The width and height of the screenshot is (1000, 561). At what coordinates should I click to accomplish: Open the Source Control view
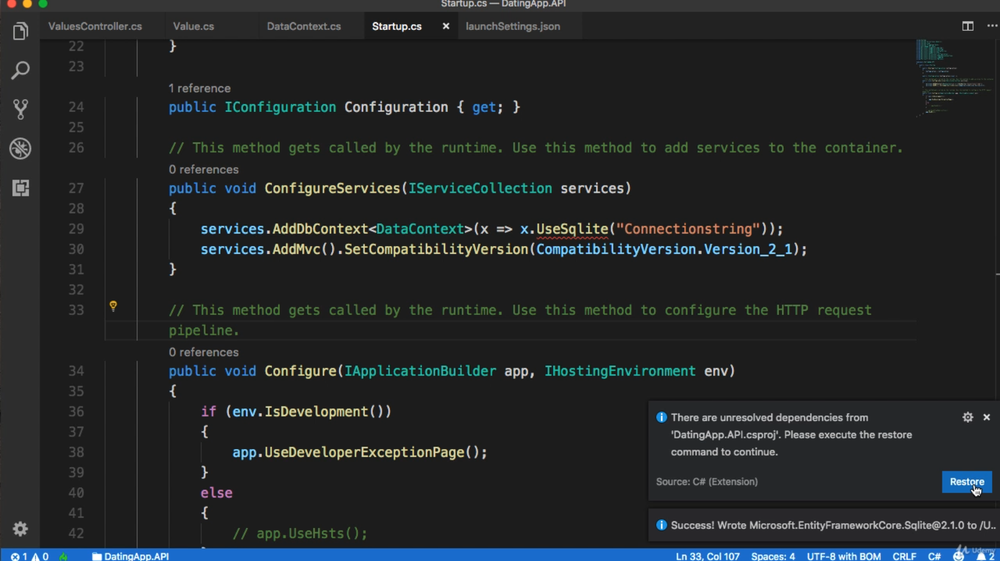click(20, 109)
